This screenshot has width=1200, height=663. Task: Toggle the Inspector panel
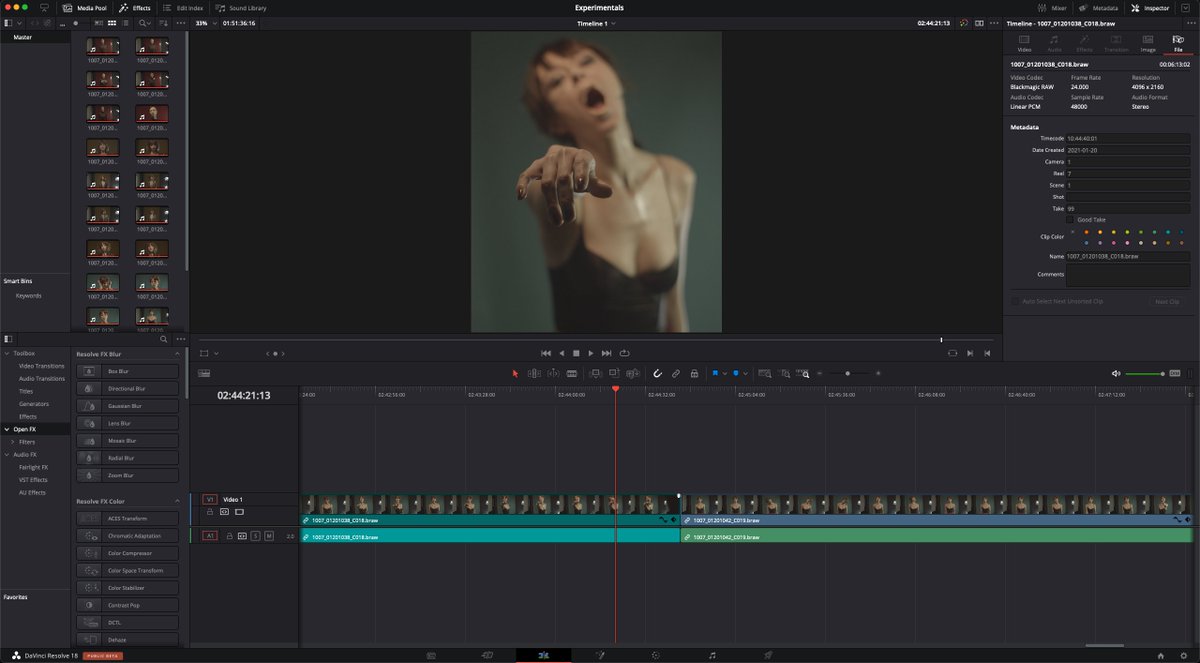[1149, 7]
